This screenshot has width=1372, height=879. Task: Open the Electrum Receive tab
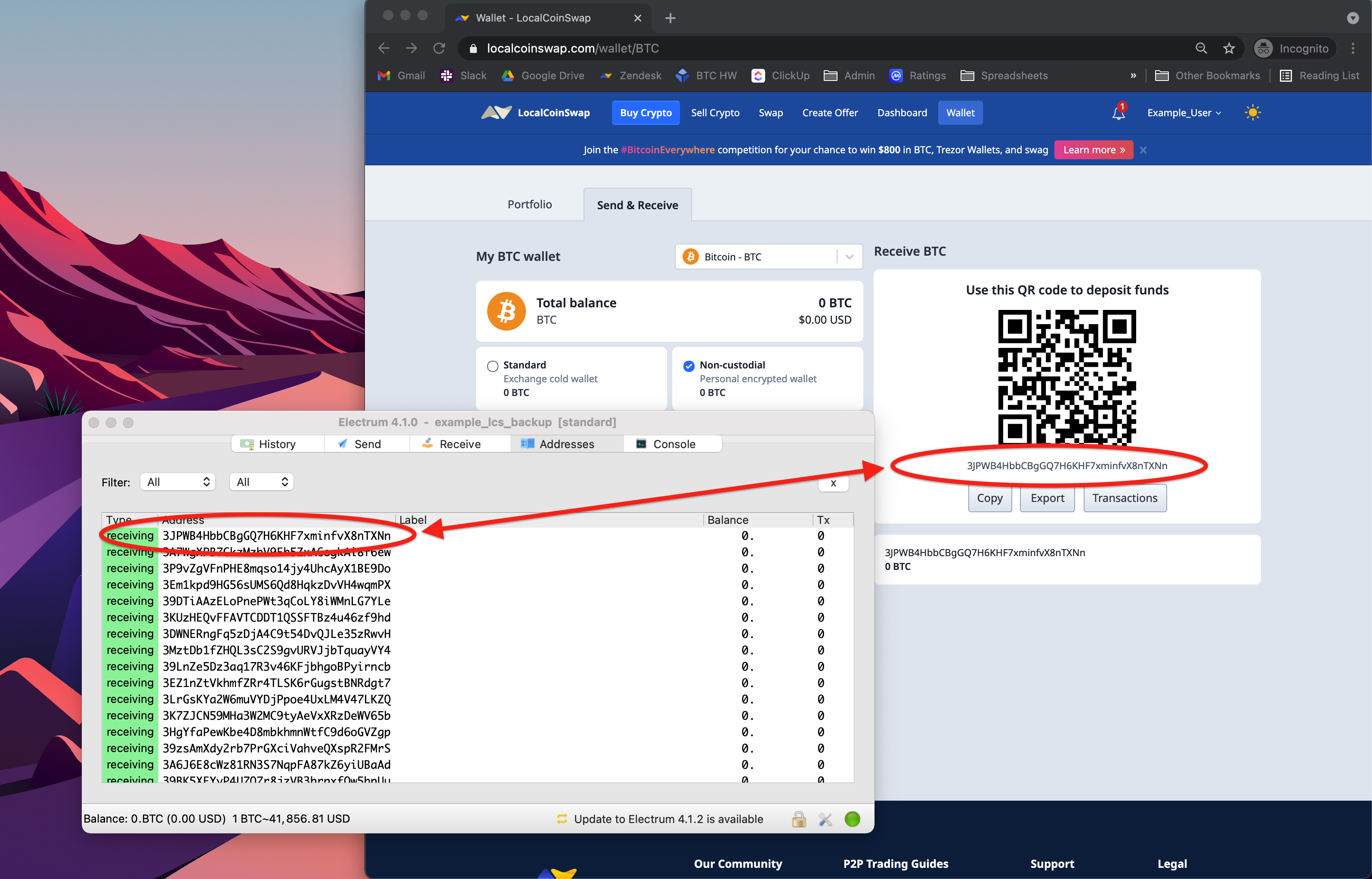pos(460,444)
